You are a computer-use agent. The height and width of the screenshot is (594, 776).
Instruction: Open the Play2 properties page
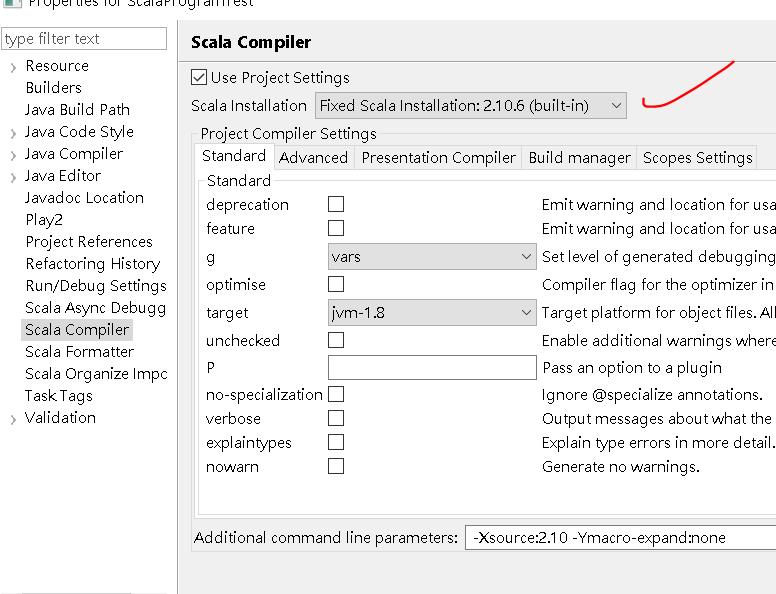44,220
